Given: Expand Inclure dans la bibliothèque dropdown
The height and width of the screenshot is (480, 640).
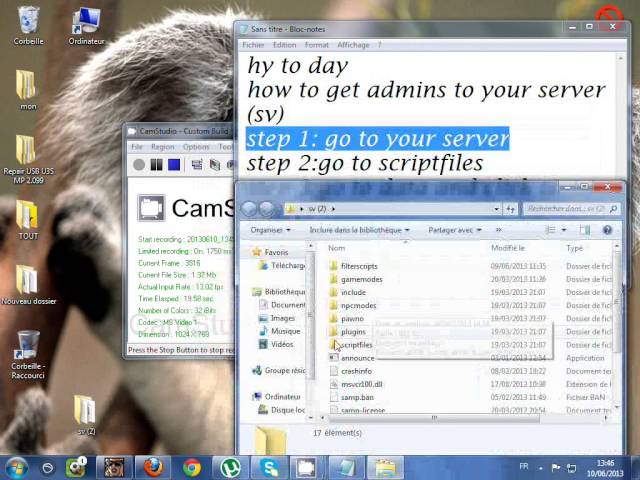Looking at the screenshot, I should click(359, 230).
